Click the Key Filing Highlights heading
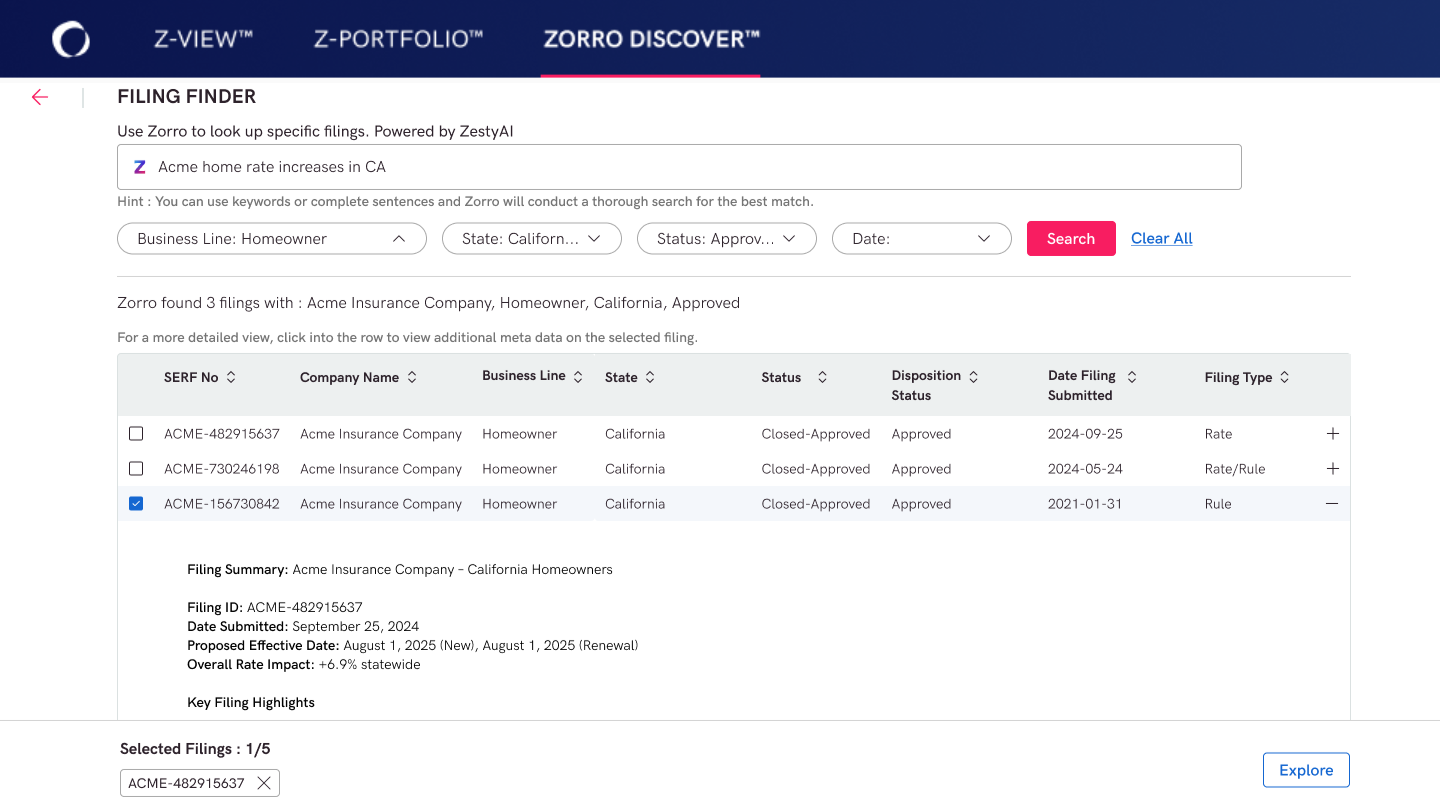This screenshot has height=800, width=1440. coord(251,702)
